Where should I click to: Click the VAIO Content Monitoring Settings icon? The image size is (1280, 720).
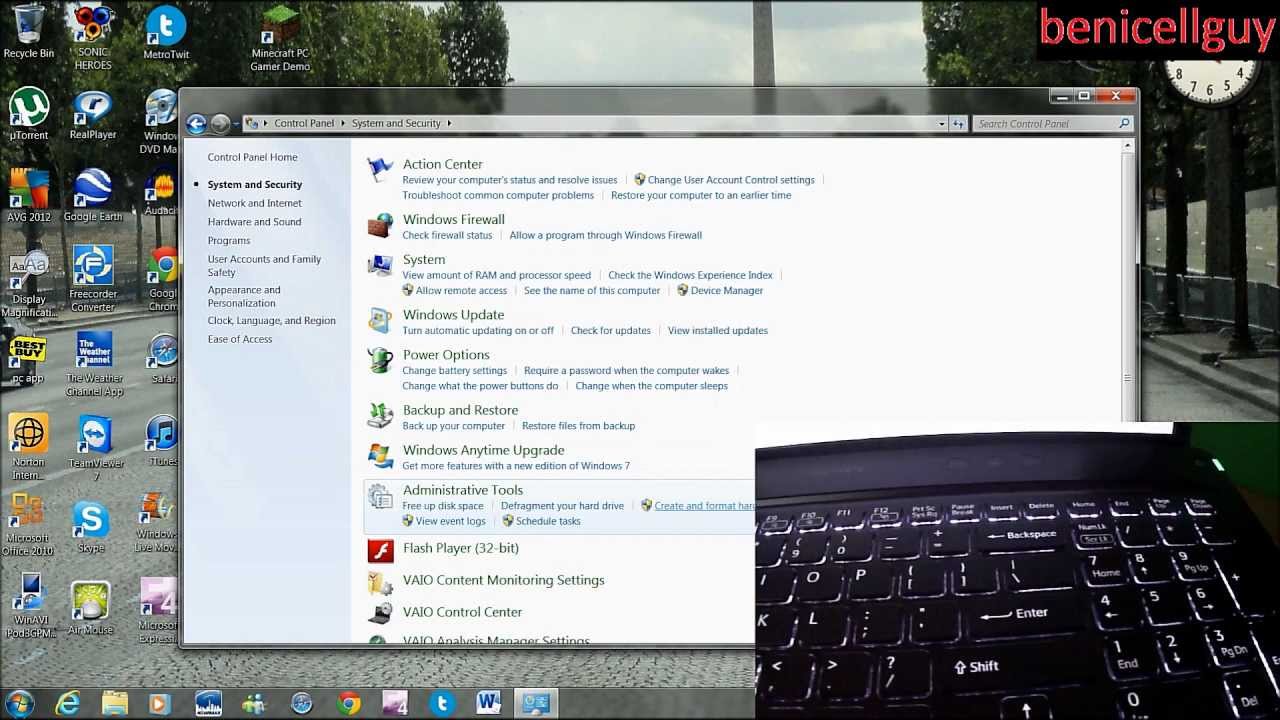(x=380, y=582)
